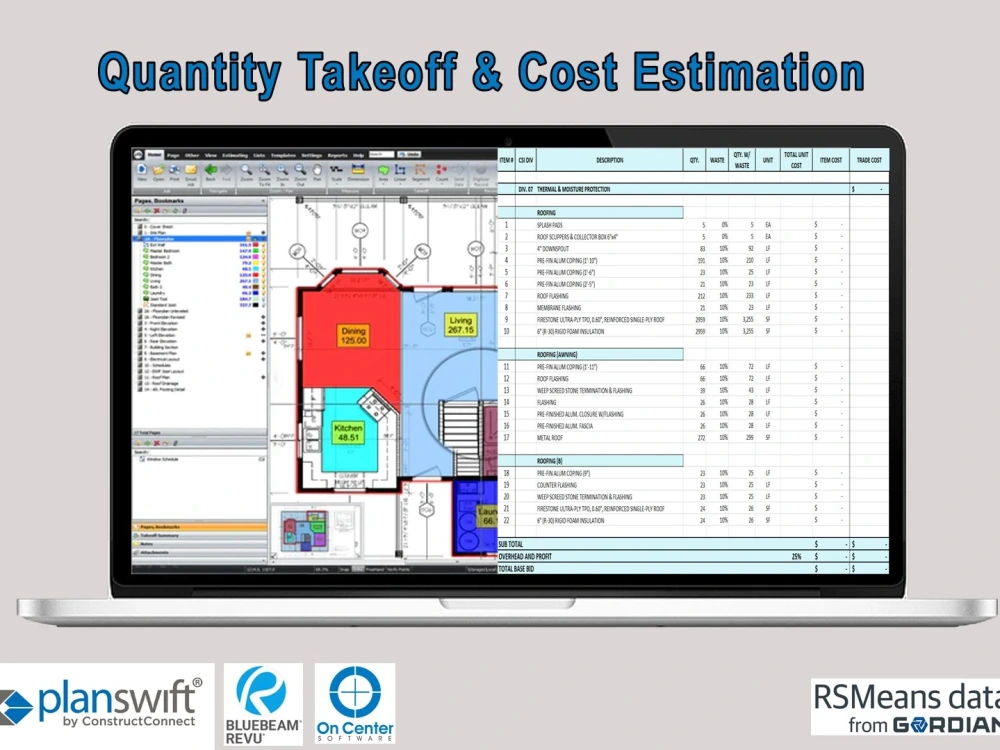Select the Pan hand tool

(x=317, y=170)
